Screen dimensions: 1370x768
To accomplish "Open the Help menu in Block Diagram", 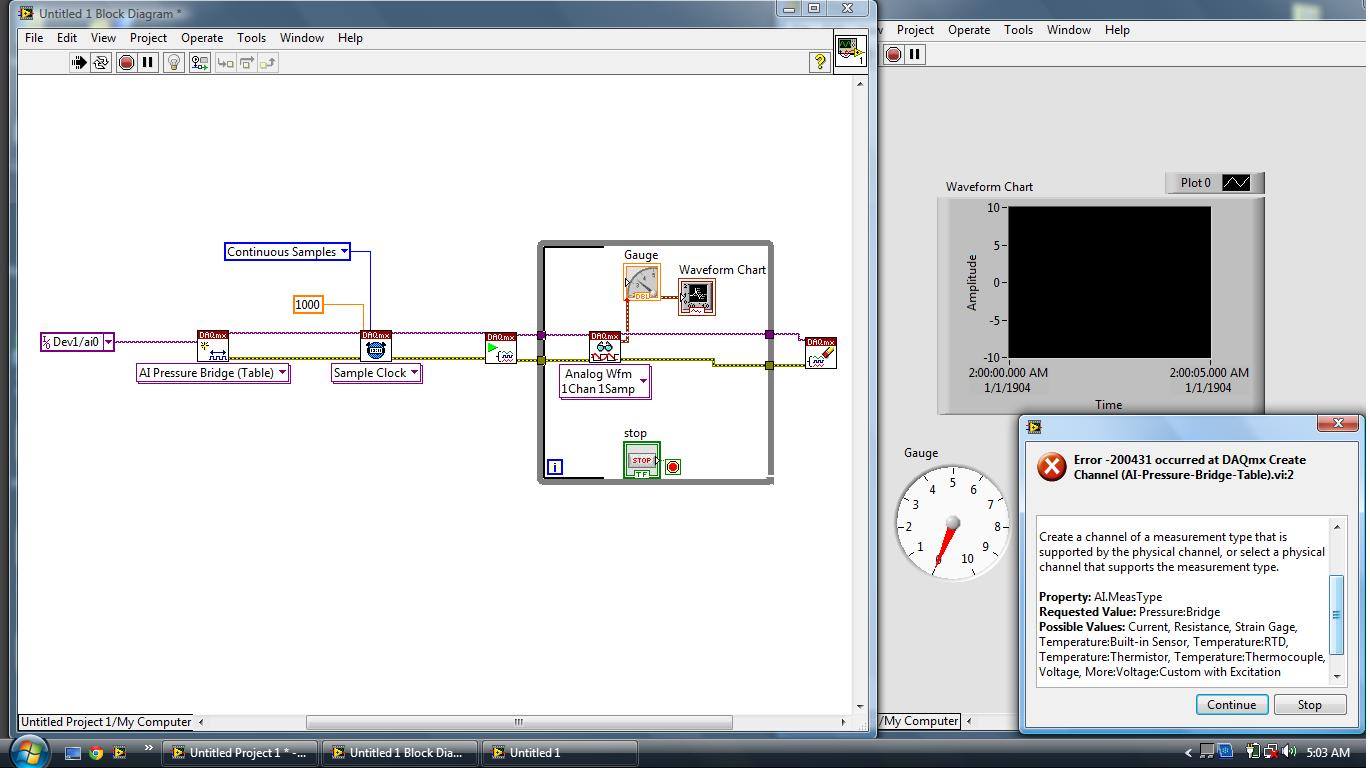I will [x=350, y=38].
